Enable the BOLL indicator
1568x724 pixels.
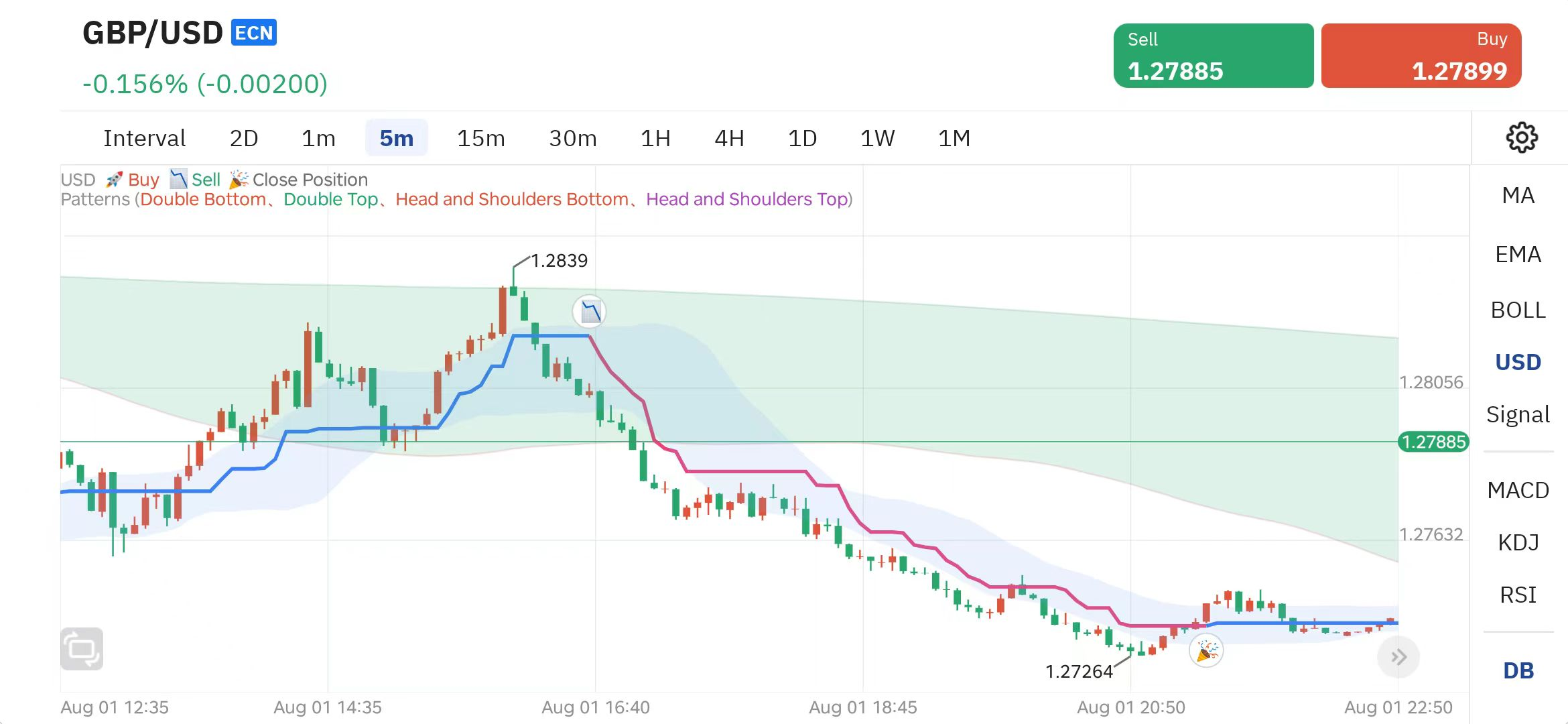click(x=1518, y=310)
